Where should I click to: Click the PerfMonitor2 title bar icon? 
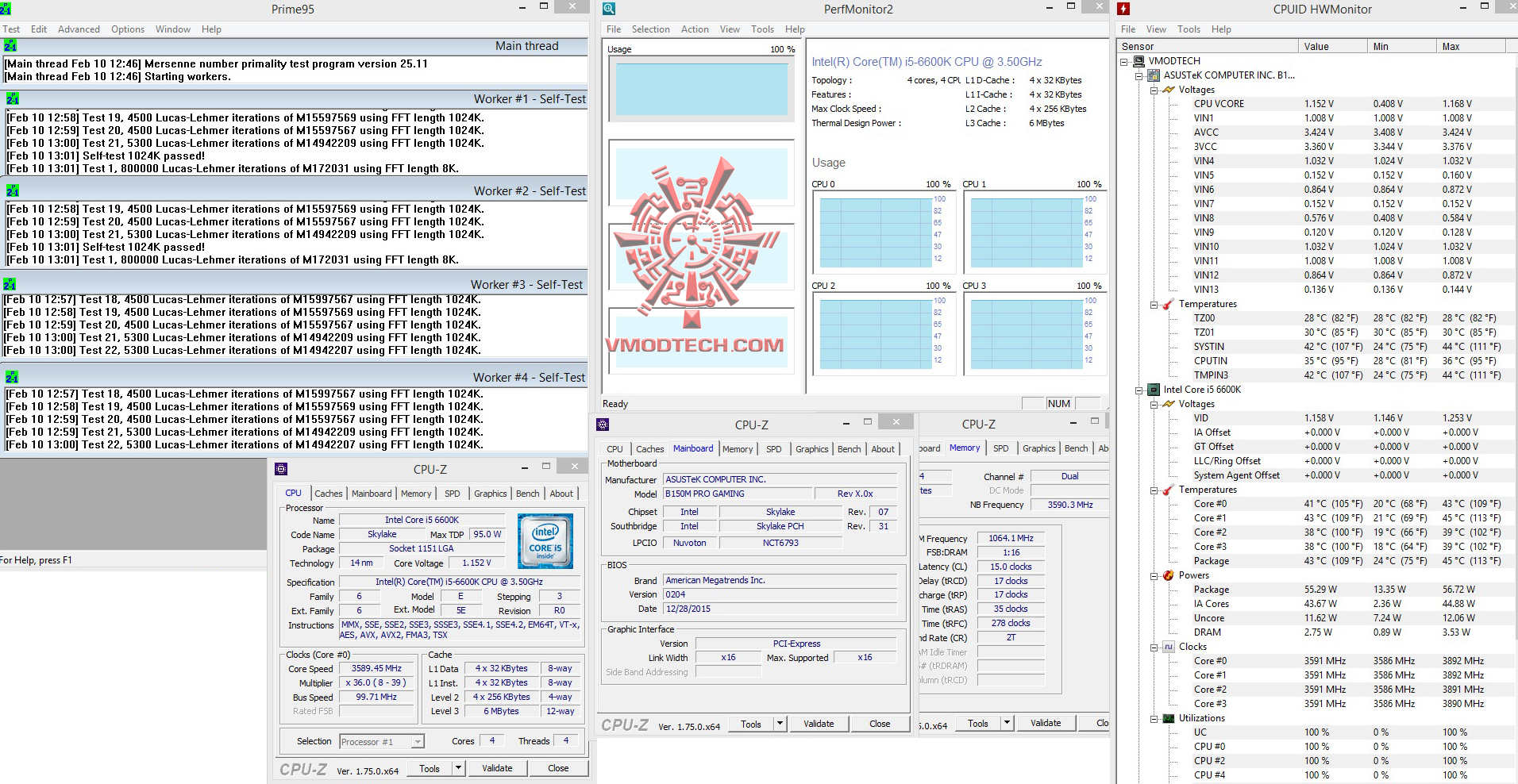[x=610, y=9]
